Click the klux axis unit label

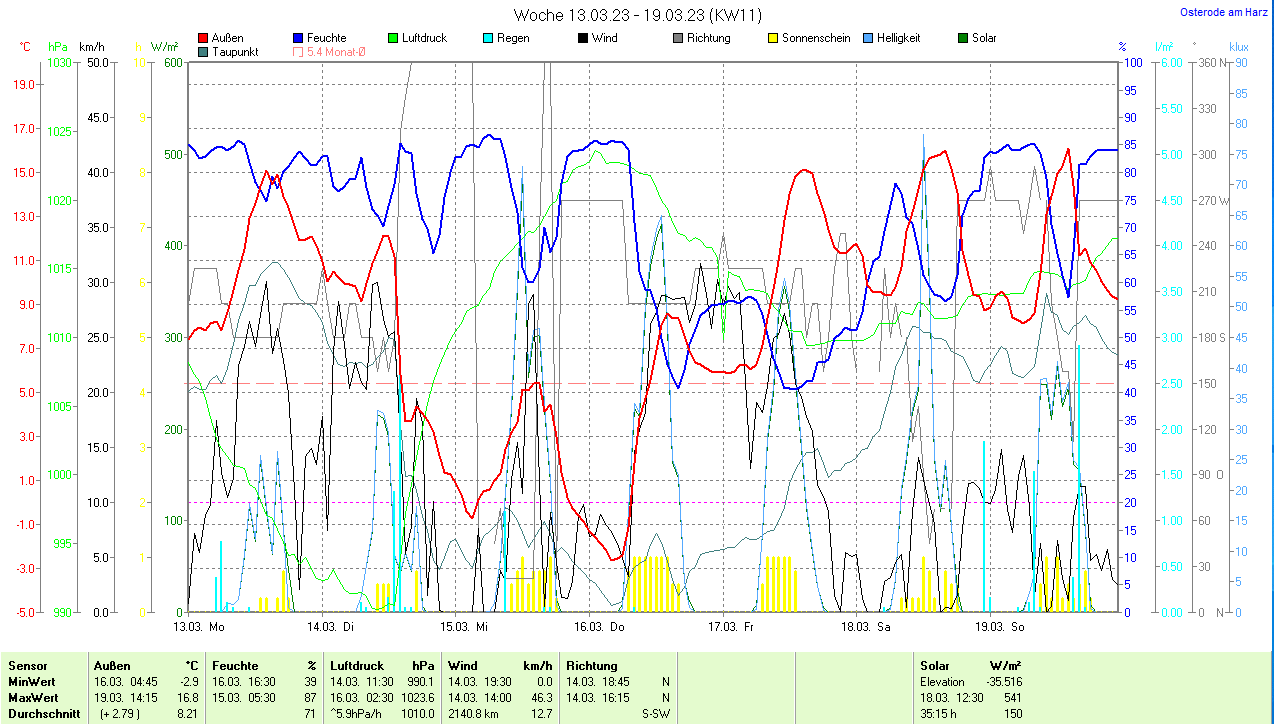tap(1238, 47)
